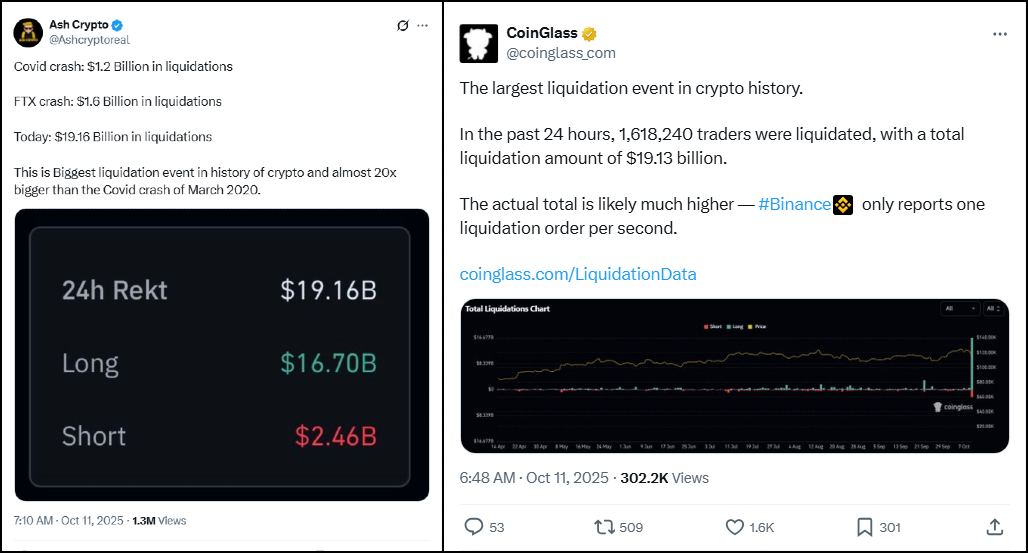Bookmark the CoinGlass tweet
This screenshot has width=1028, height=553.
[864, 526]
